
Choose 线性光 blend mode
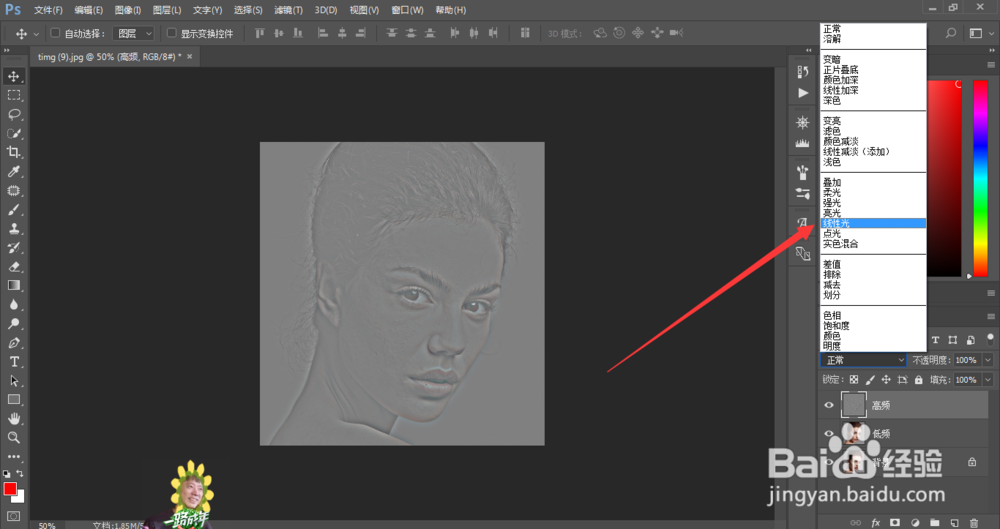873,223
